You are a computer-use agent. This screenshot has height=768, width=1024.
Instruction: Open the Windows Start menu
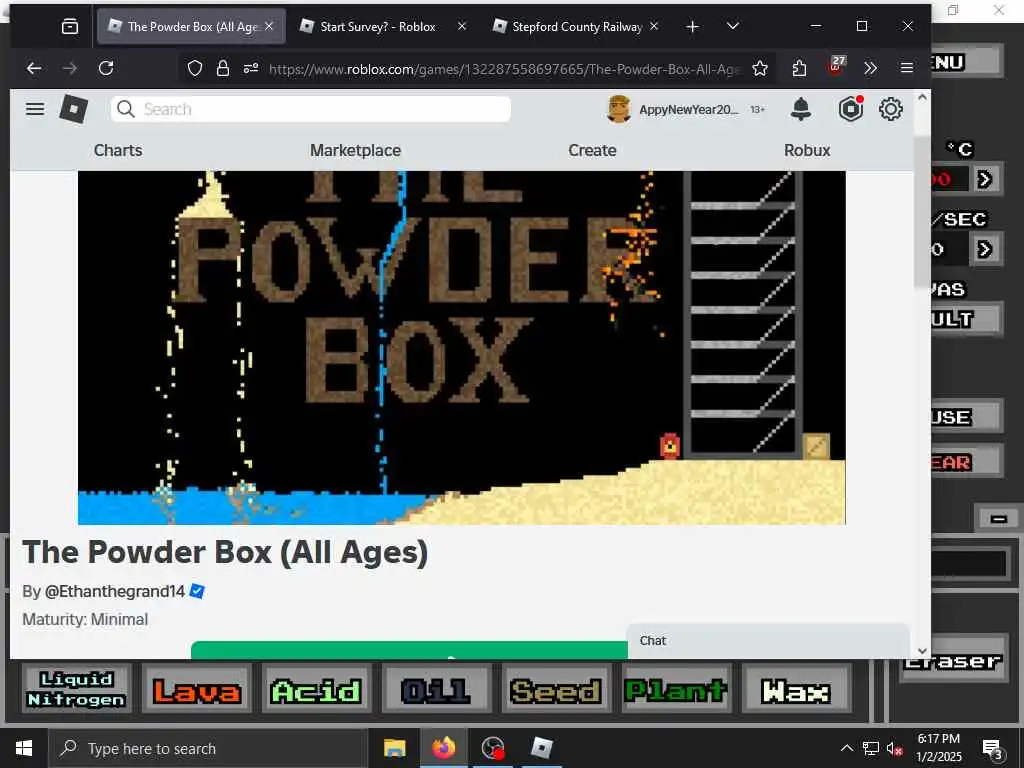[x=24, y=748]
